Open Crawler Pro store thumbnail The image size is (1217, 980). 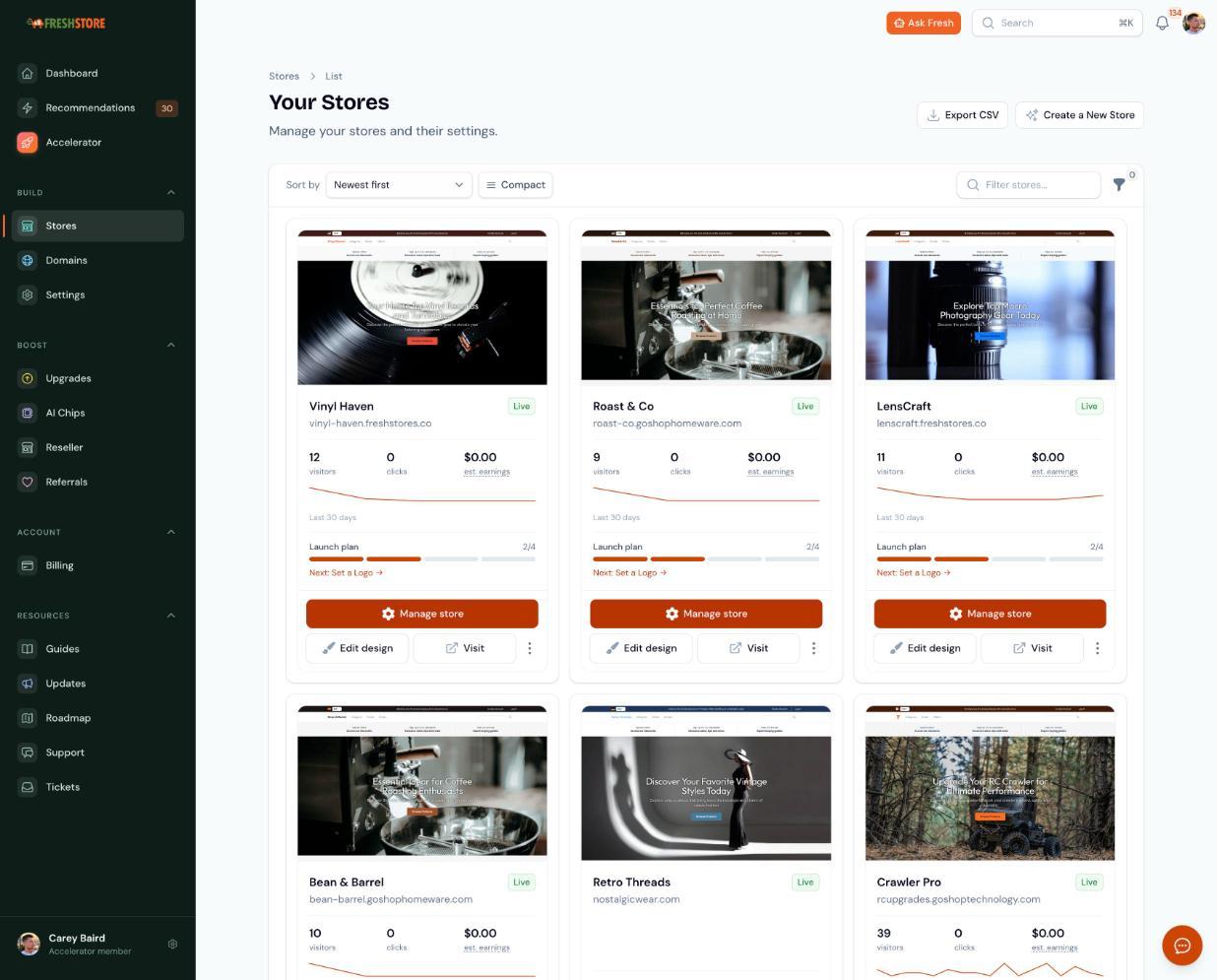click(x=990, y=783)
